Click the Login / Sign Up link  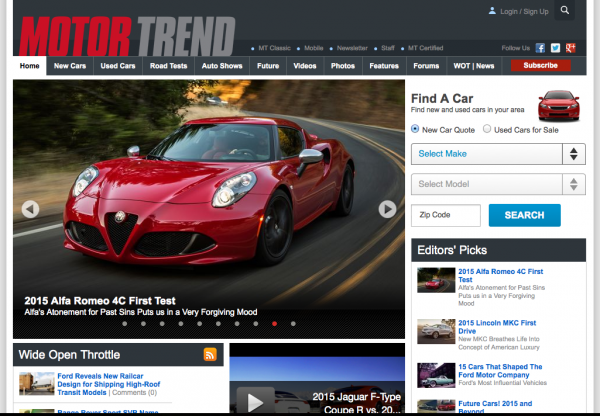524,11
